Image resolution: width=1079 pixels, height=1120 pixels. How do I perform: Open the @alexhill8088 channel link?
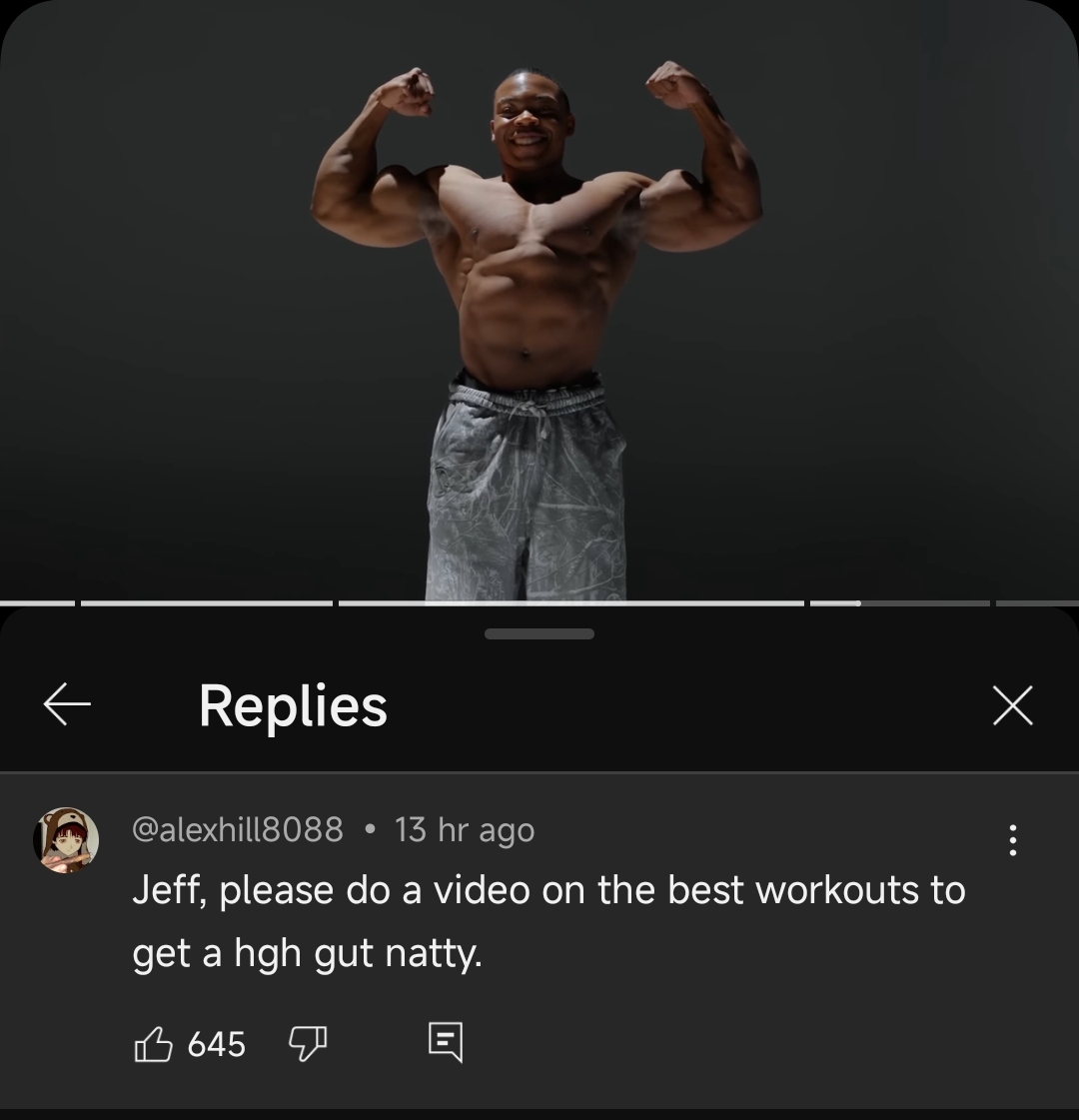coord(238,830)
